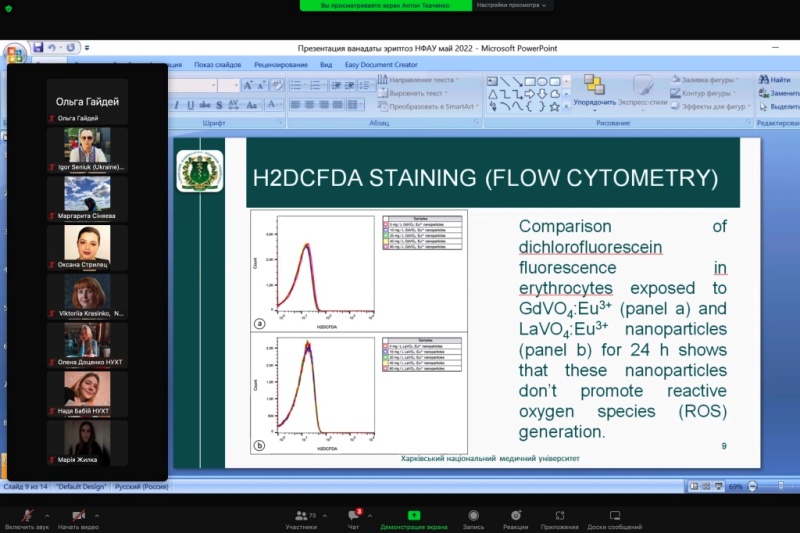
Task: Choose the right block arrow shape
Action: (x=530, y=94)
